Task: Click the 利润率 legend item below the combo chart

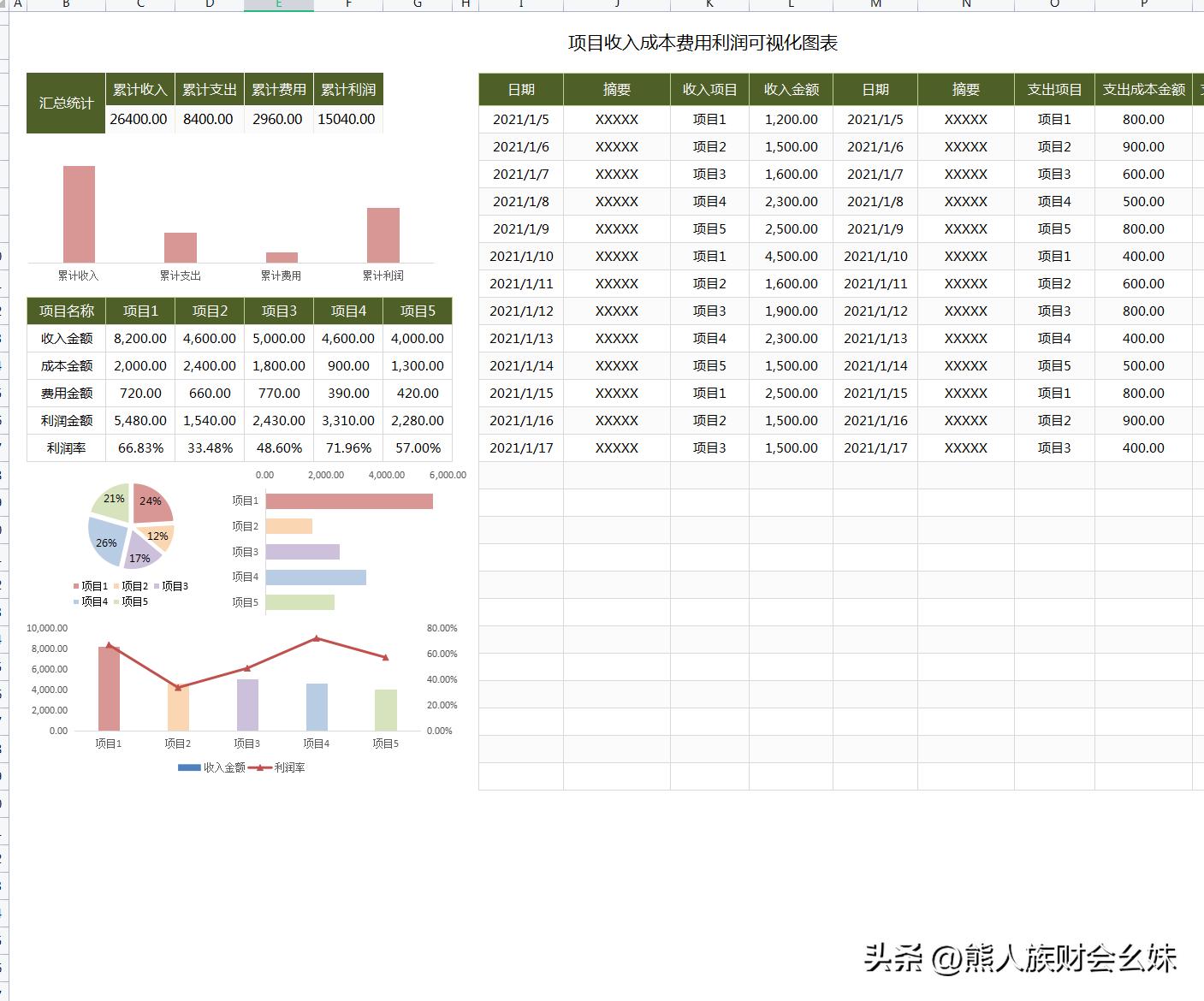Action: pyautogui.click(x=288, y=767)
